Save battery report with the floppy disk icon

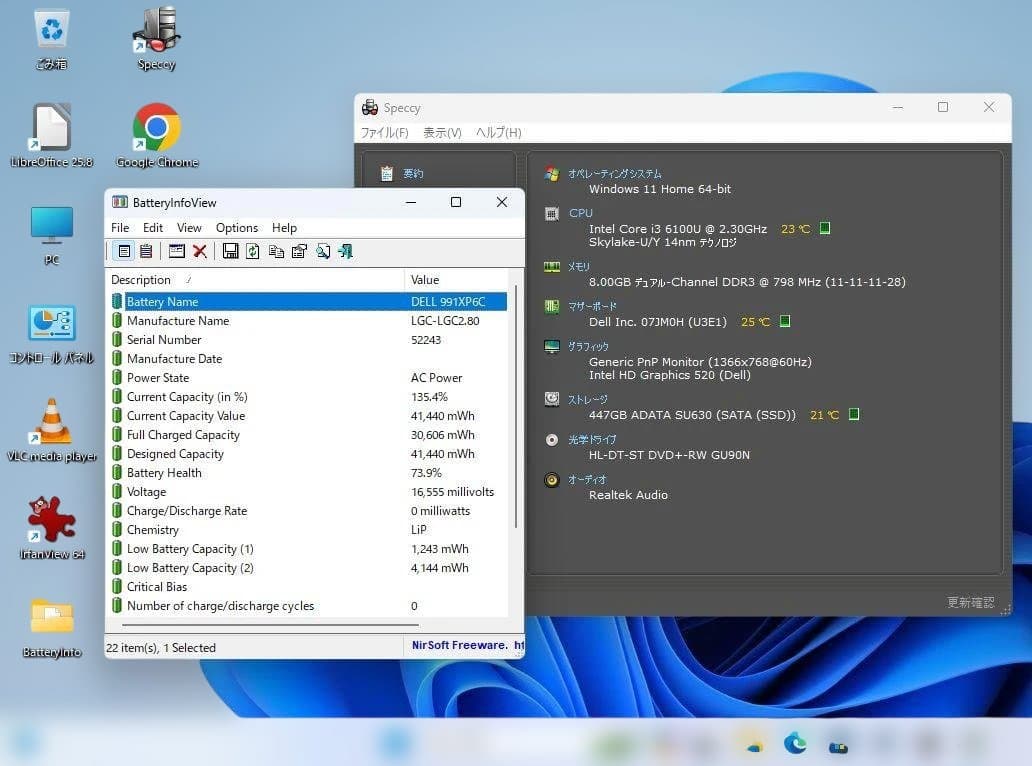[x=233, y=251]
